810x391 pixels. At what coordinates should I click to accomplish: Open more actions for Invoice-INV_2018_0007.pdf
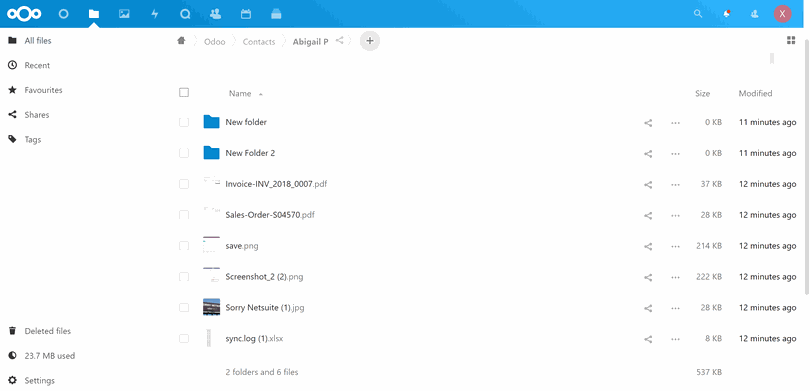tap(675, 185)
